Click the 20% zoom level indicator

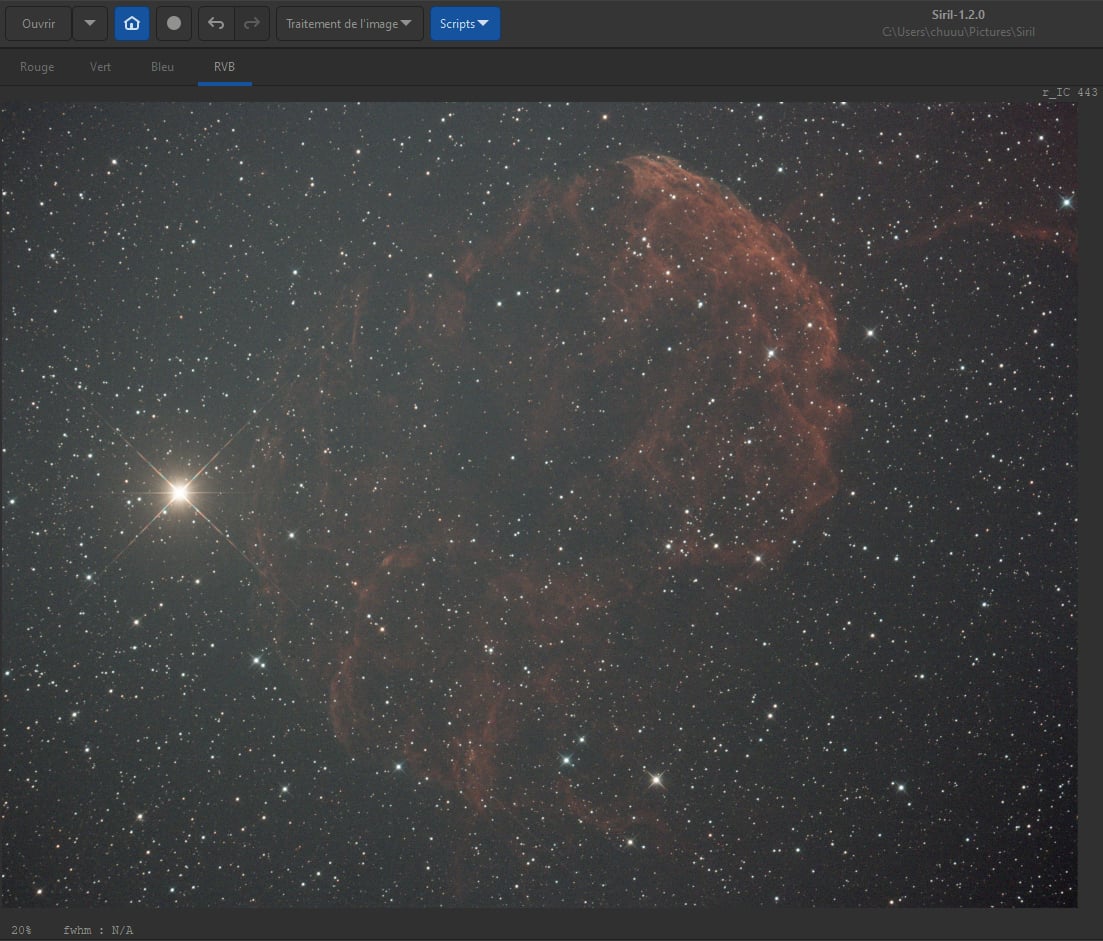(21, 930)
